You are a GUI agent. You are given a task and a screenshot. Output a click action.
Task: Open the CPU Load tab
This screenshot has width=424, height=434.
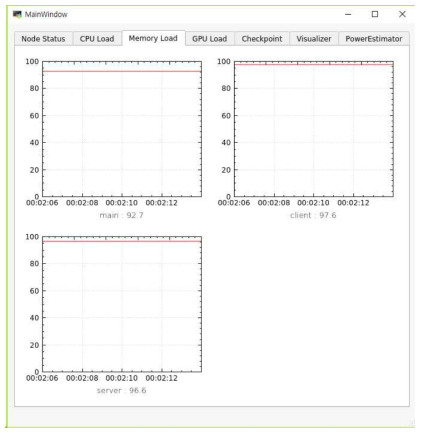tap(97, 39)
